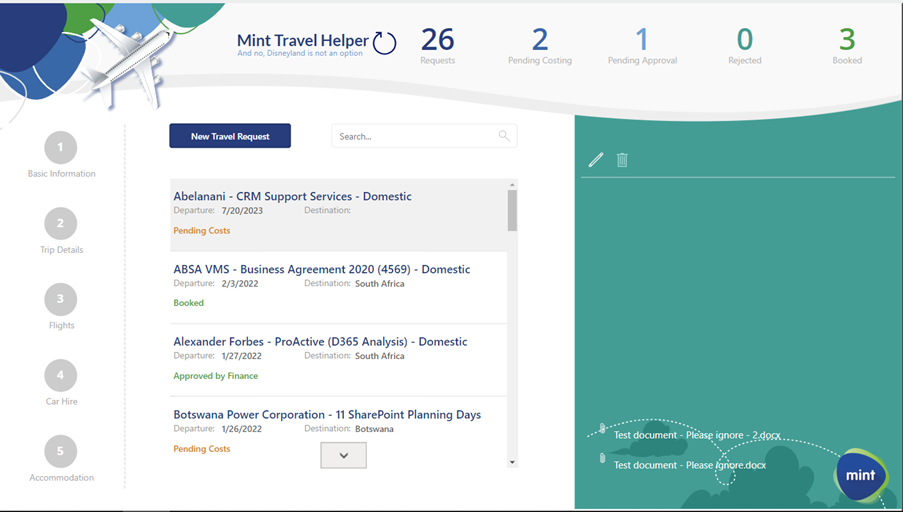
Task: Click the Mint Travel Helper title
Action: pyautogui.click(x=303, y=40)
